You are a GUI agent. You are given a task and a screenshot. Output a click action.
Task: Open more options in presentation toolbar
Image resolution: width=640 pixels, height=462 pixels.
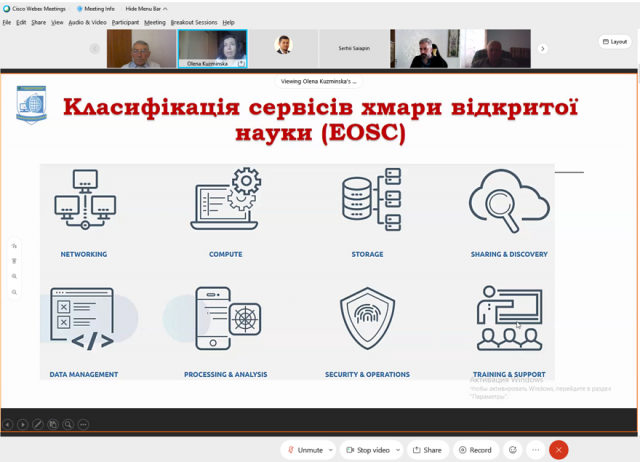(x=83, y=424)
